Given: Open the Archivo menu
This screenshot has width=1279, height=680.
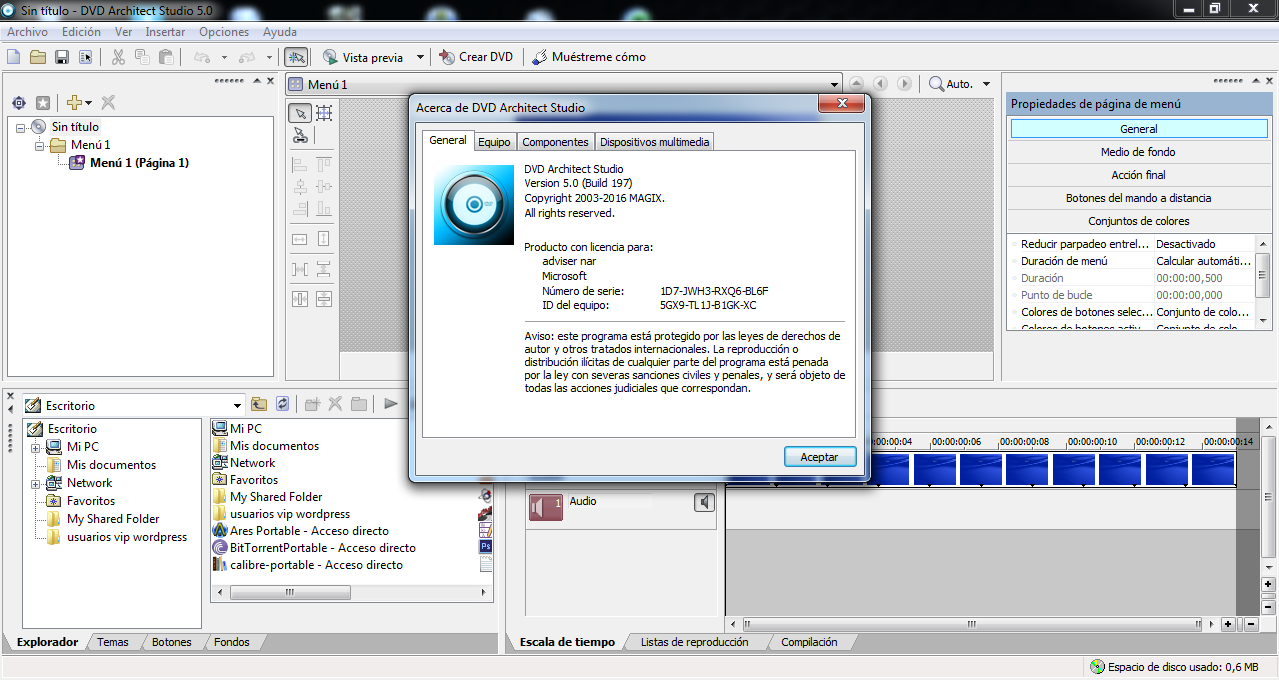Looking at the screenshot, I should tap(27, 32).
